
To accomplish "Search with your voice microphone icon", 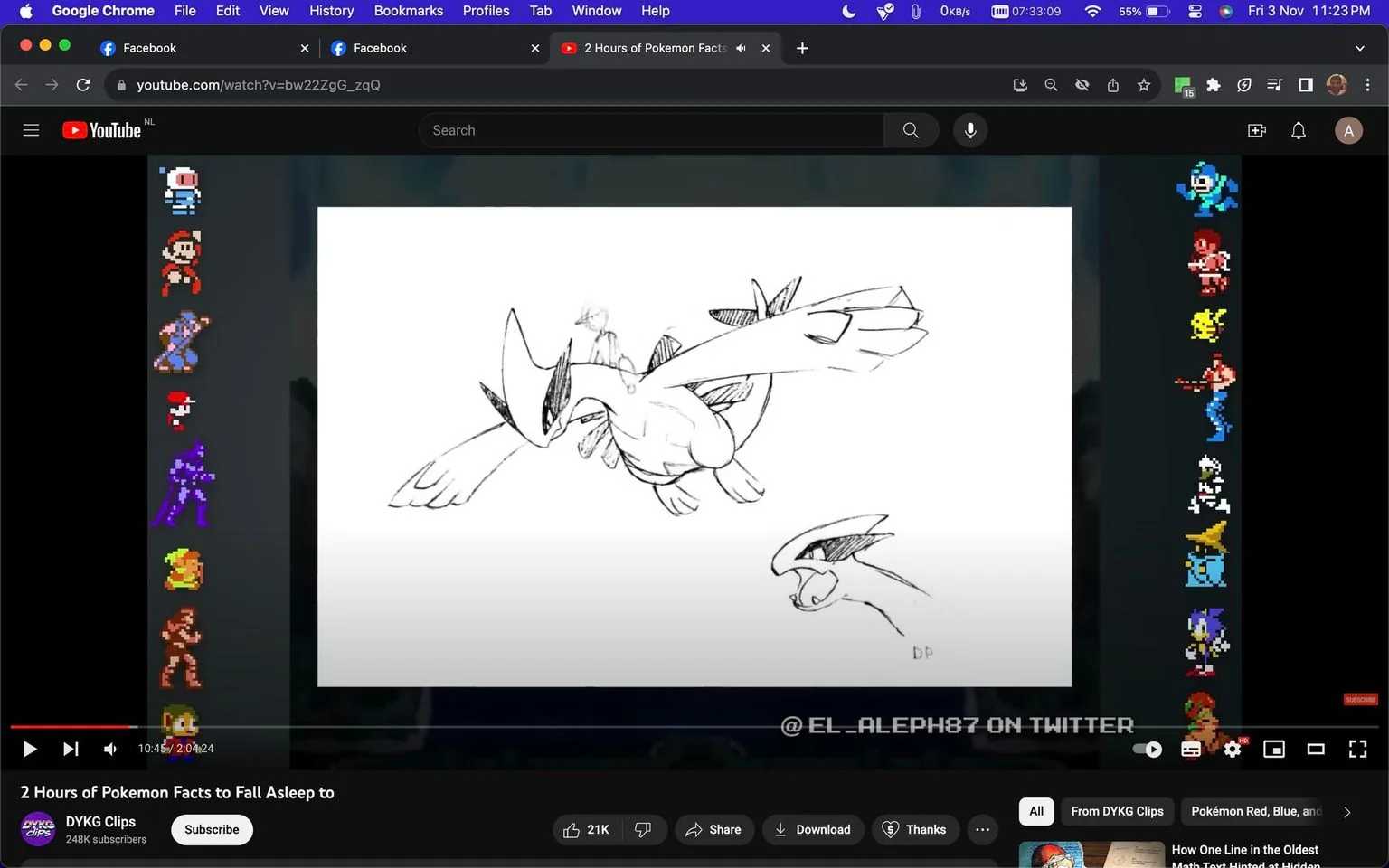I will tap(970, 130).
